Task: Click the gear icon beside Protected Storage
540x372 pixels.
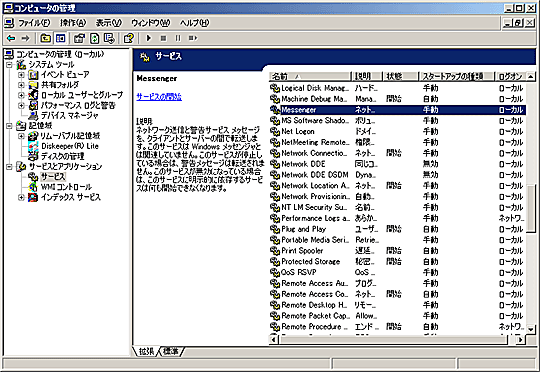Action: pyautogui.click(x=275, y=262)
